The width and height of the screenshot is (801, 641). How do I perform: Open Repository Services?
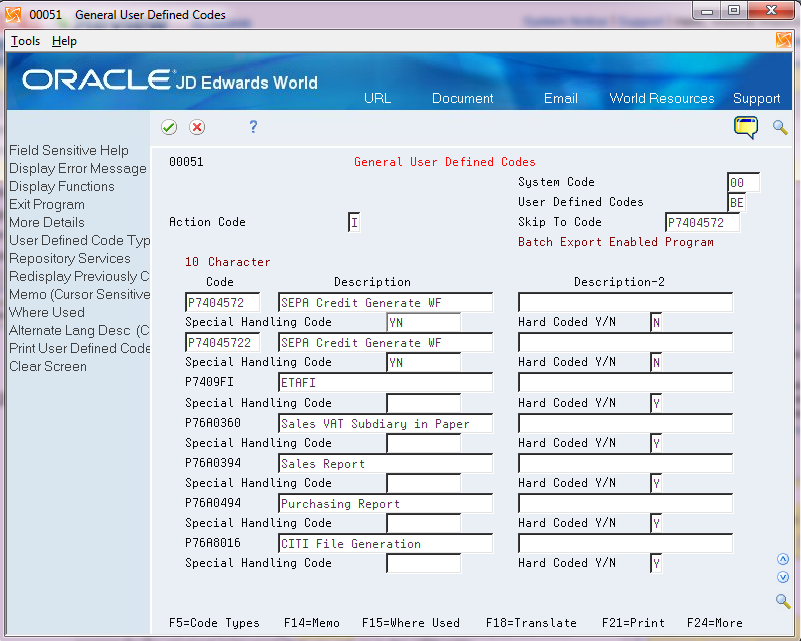(x=70, y=258)
